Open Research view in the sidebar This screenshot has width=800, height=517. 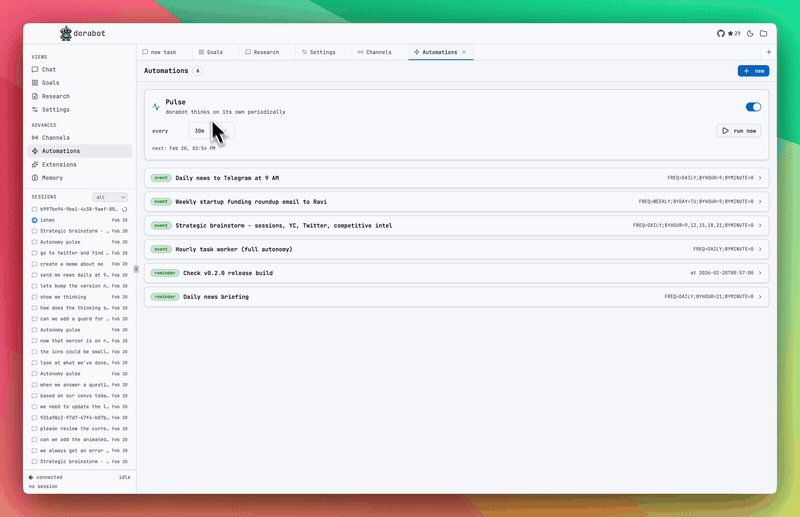(x=80, y=96)
